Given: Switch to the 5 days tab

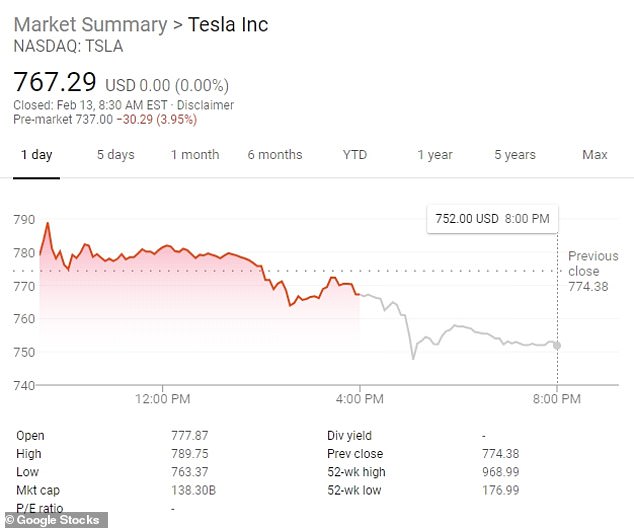Looking at the screenshot, I should [115, 155].
